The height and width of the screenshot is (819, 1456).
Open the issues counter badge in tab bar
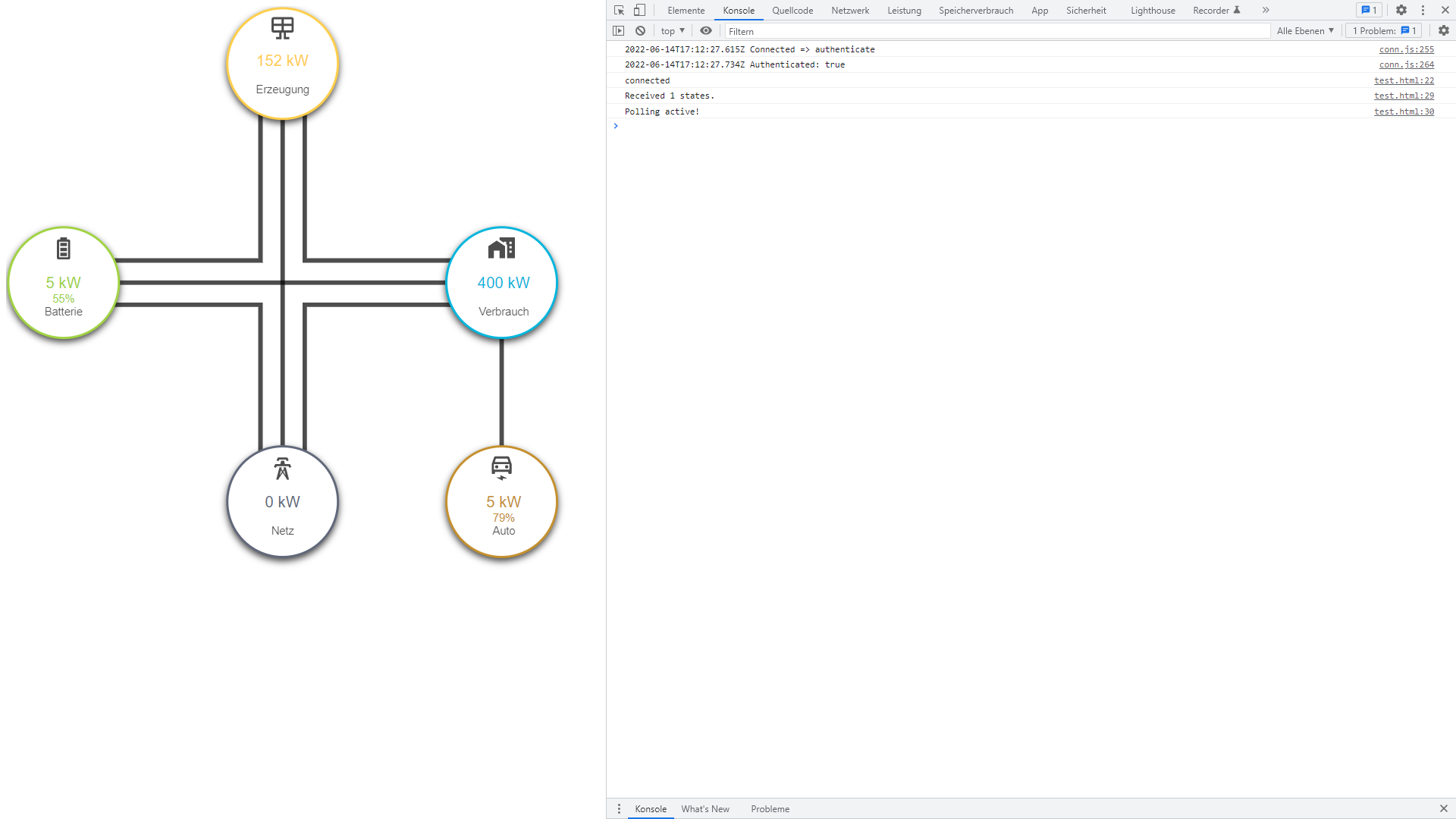click(1369, 10)
